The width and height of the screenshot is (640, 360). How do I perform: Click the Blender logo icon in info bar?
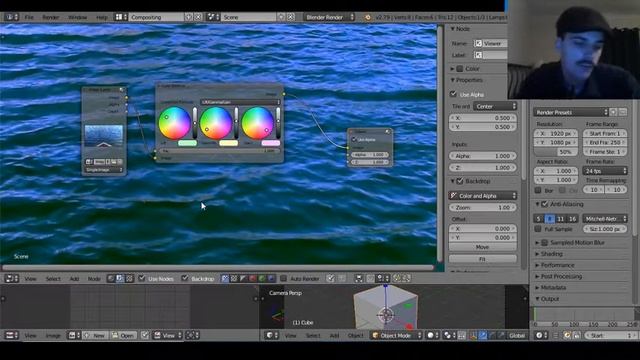tap(367, 17)
